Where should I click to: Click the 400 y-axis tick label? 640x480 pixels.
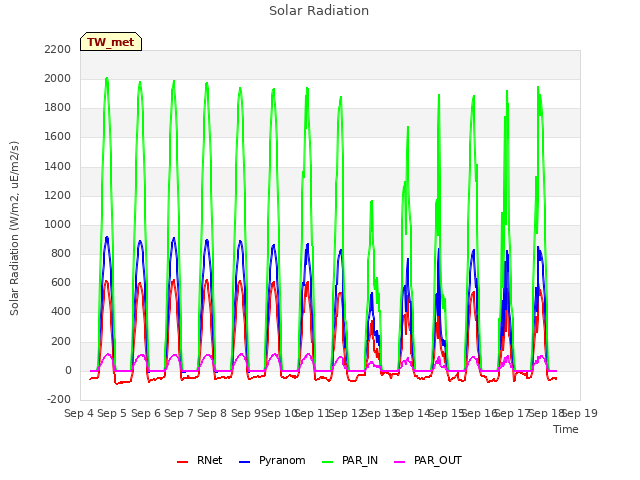coord(61,312)
